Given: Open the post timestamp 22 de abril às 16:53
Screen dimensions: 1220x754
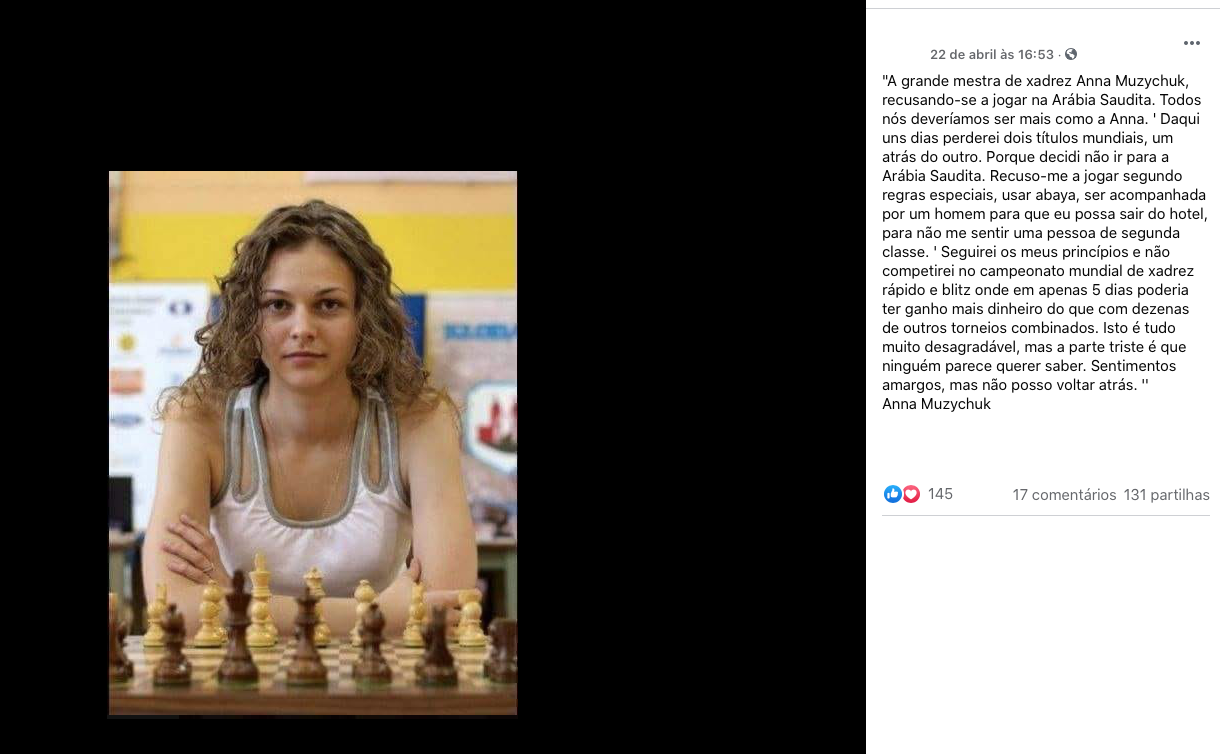Looking at the screenshot, I should (992, 54).
